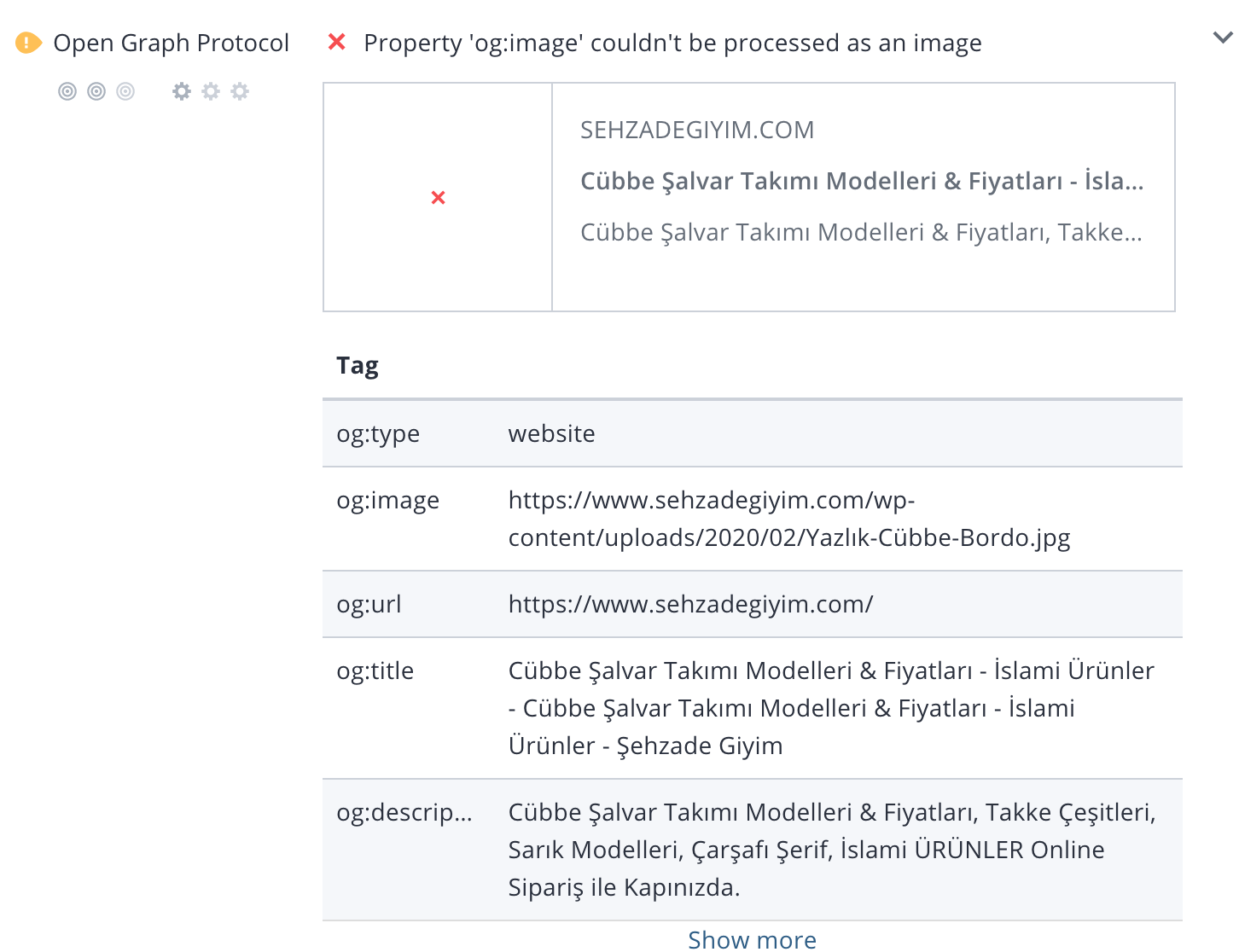
Task: Collapse section with top-right chevron
Action: 1223,38
